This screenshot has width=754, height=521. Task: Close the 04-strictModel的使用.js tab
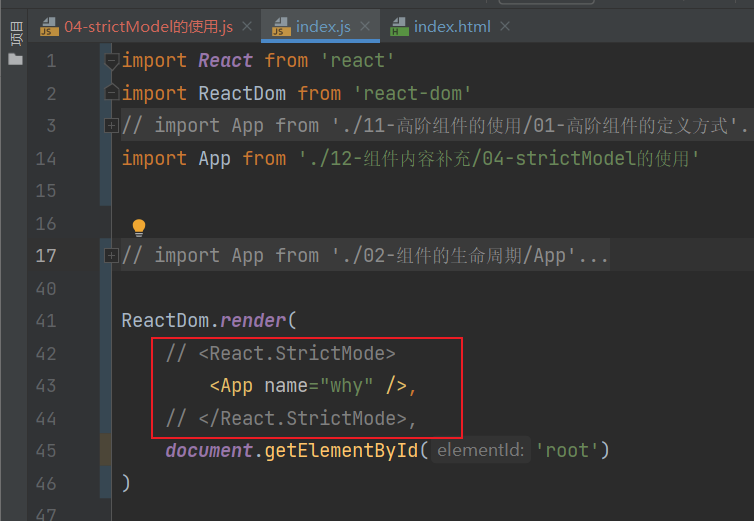pyautogui.click(x=247, y=26)
